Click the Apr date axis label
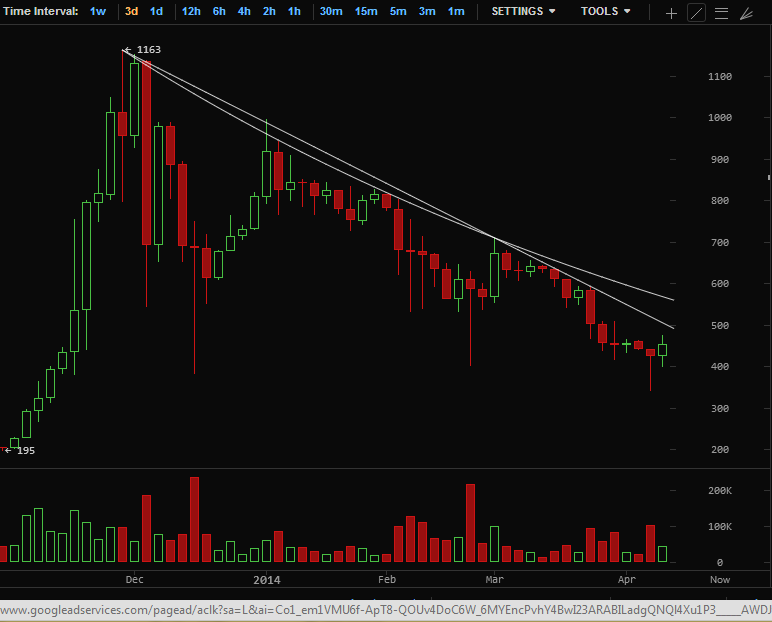Image resolution: width=772 pixels, height=622 pixels. (x=627, y=580)
